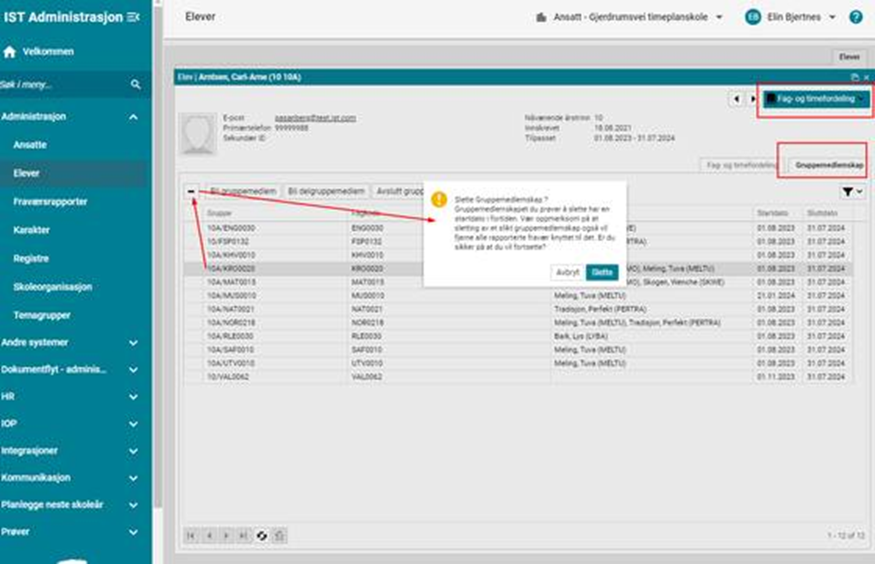Collapse the sidebar menu with hamburger icon
The height and width of the screenshot is (564, 875).
coord(134,17)
